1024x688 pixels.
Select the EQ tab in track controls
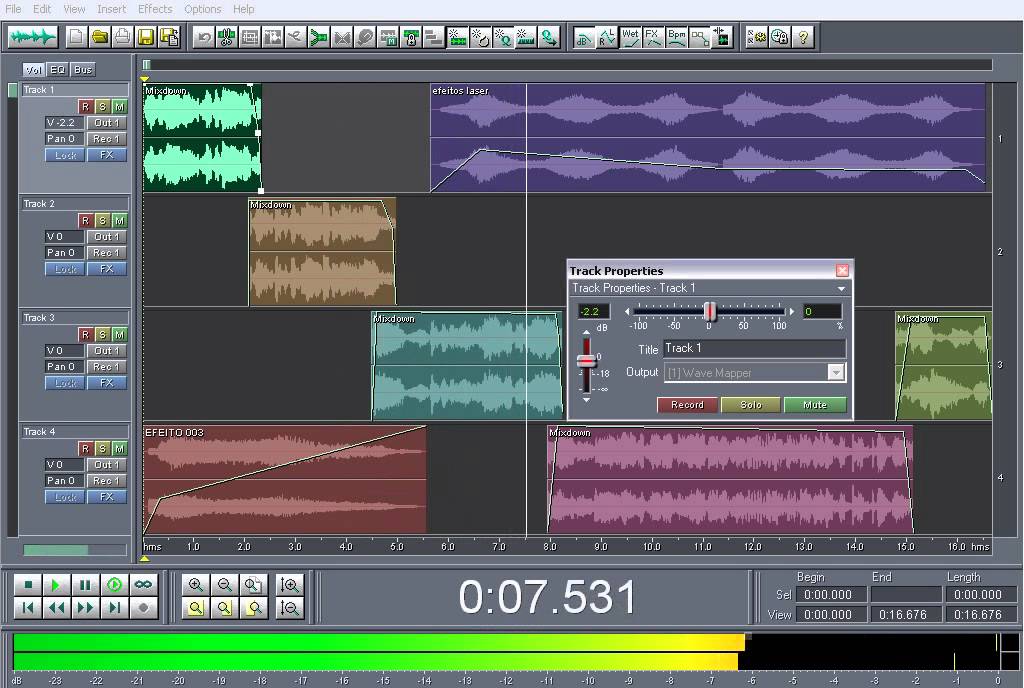[x=57, y=70]
